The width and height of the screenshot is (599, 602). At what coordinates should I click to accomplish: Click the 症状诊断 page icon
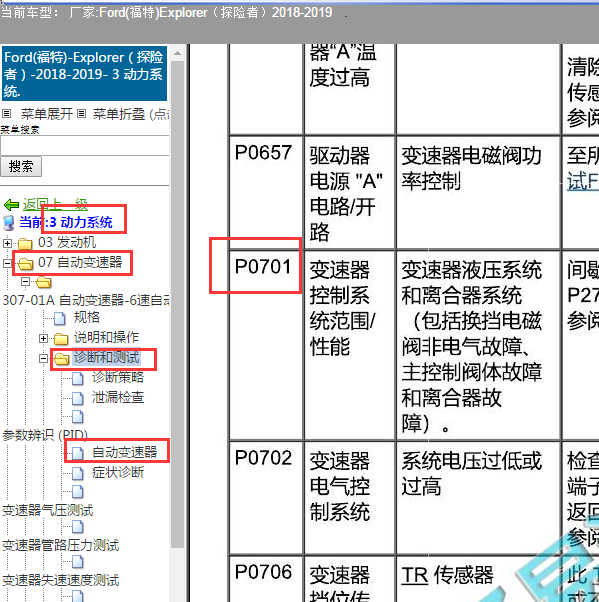[78, 473]
